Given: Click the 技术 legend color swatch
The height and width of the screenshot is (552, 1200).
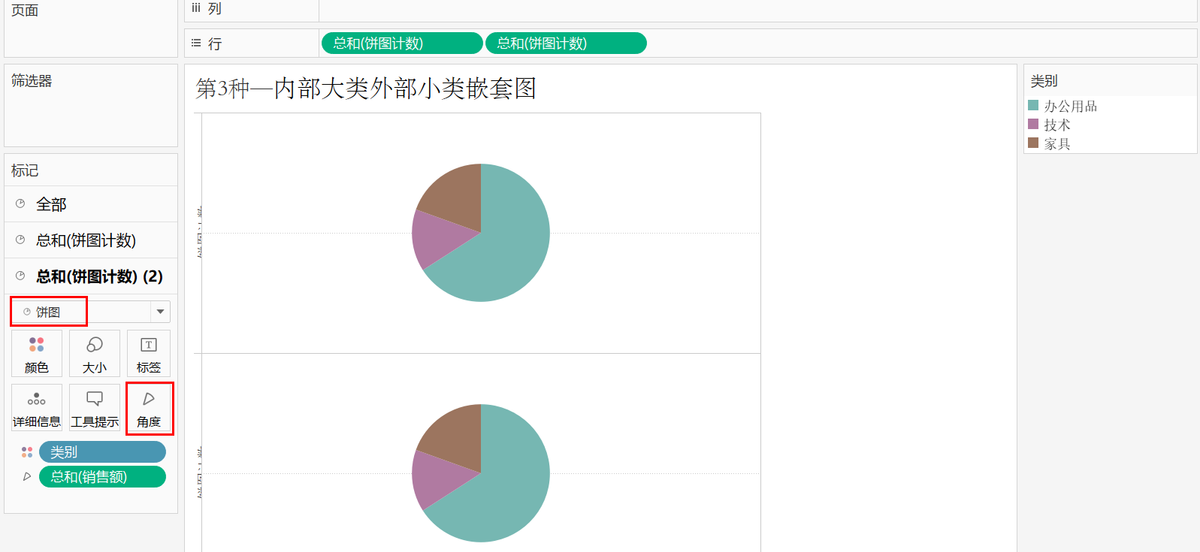Looking at the screenshot, I should click(x=1034, y=125).
